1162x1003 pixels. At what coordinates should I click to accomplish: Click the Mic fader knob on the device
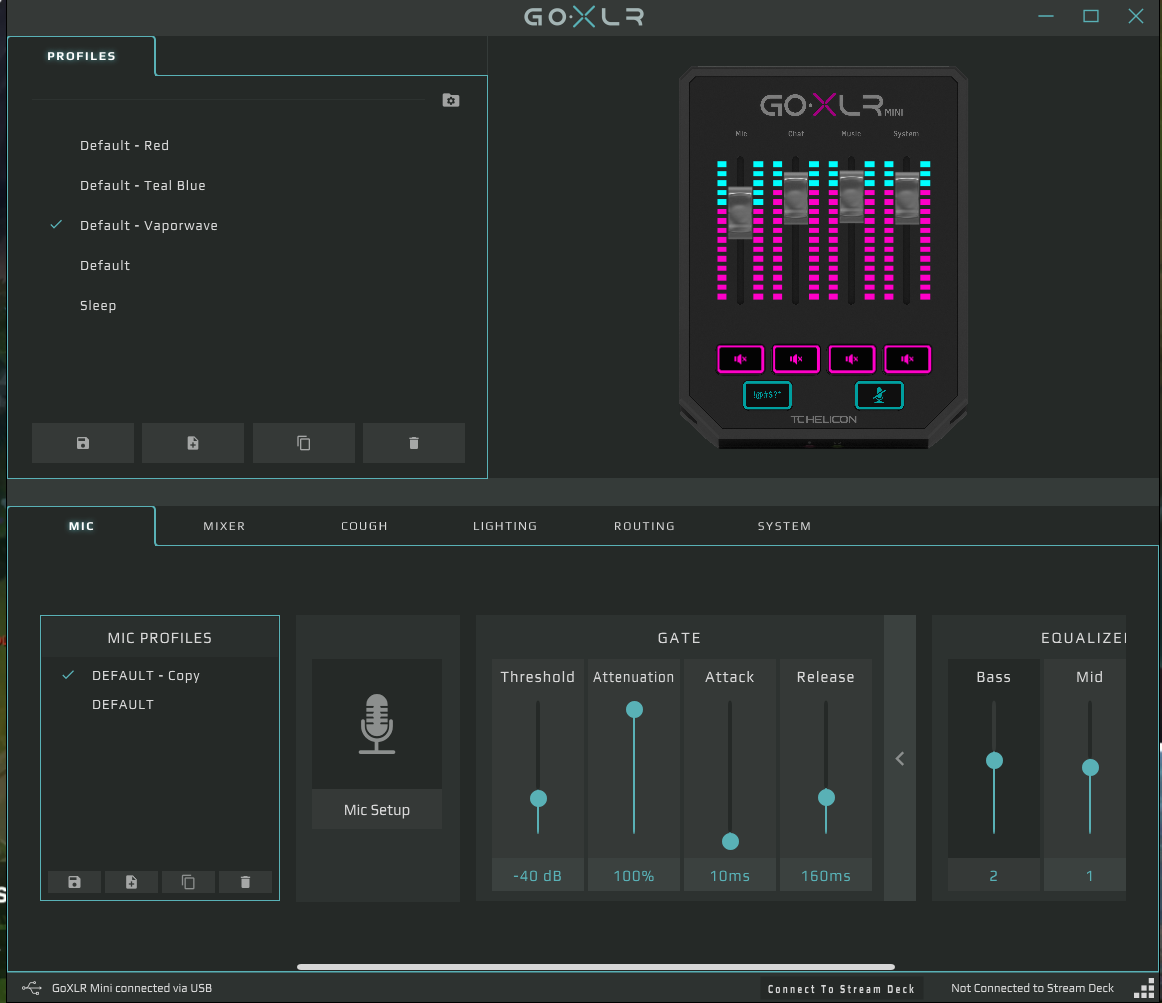(x=740, y=213)
